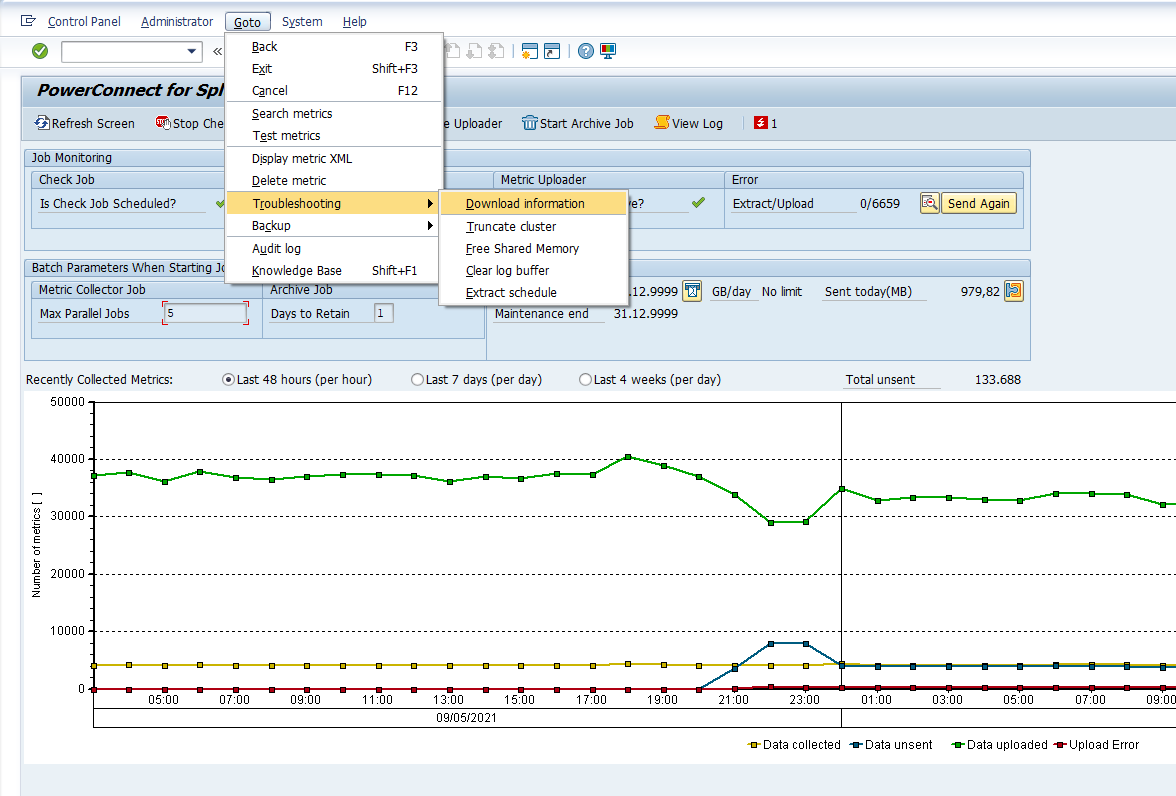Screen dimensions: 1176x796
Task: Click the Max Parallel Jobs input field
Action: tap(205, 312)
